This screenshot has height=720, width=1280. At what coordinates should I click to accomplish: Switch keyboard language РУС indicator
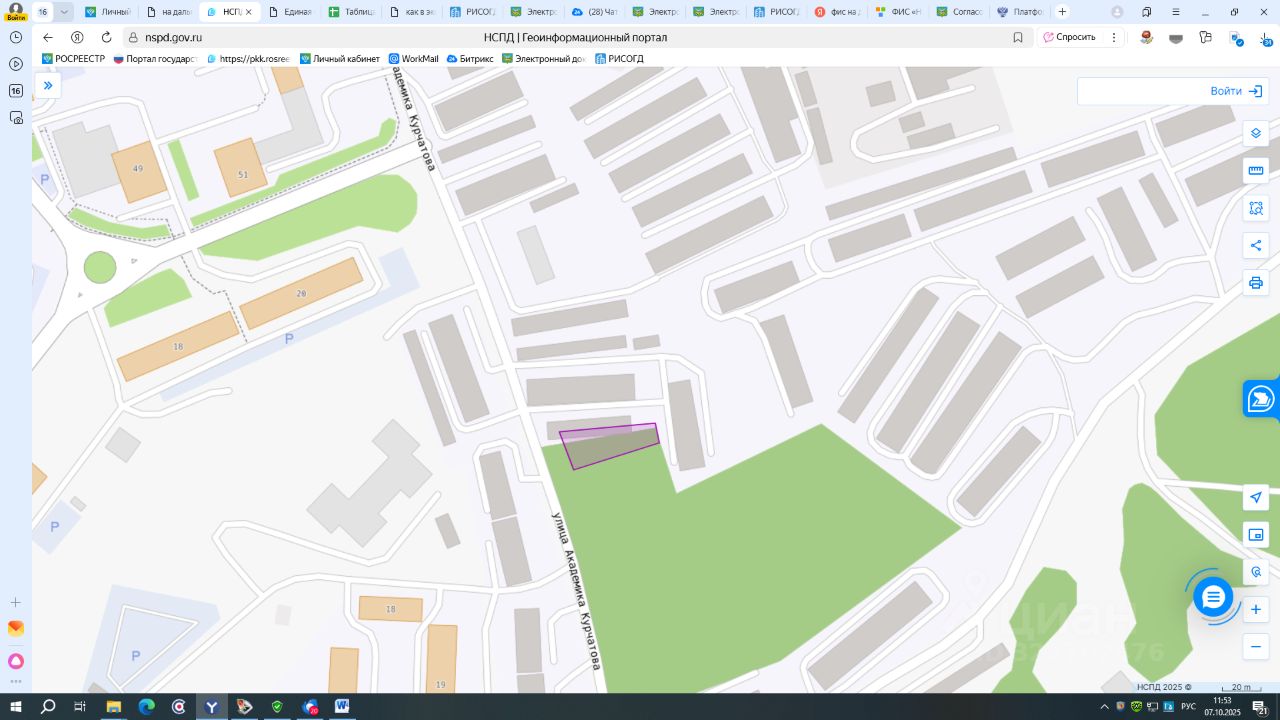[1189, 707]
